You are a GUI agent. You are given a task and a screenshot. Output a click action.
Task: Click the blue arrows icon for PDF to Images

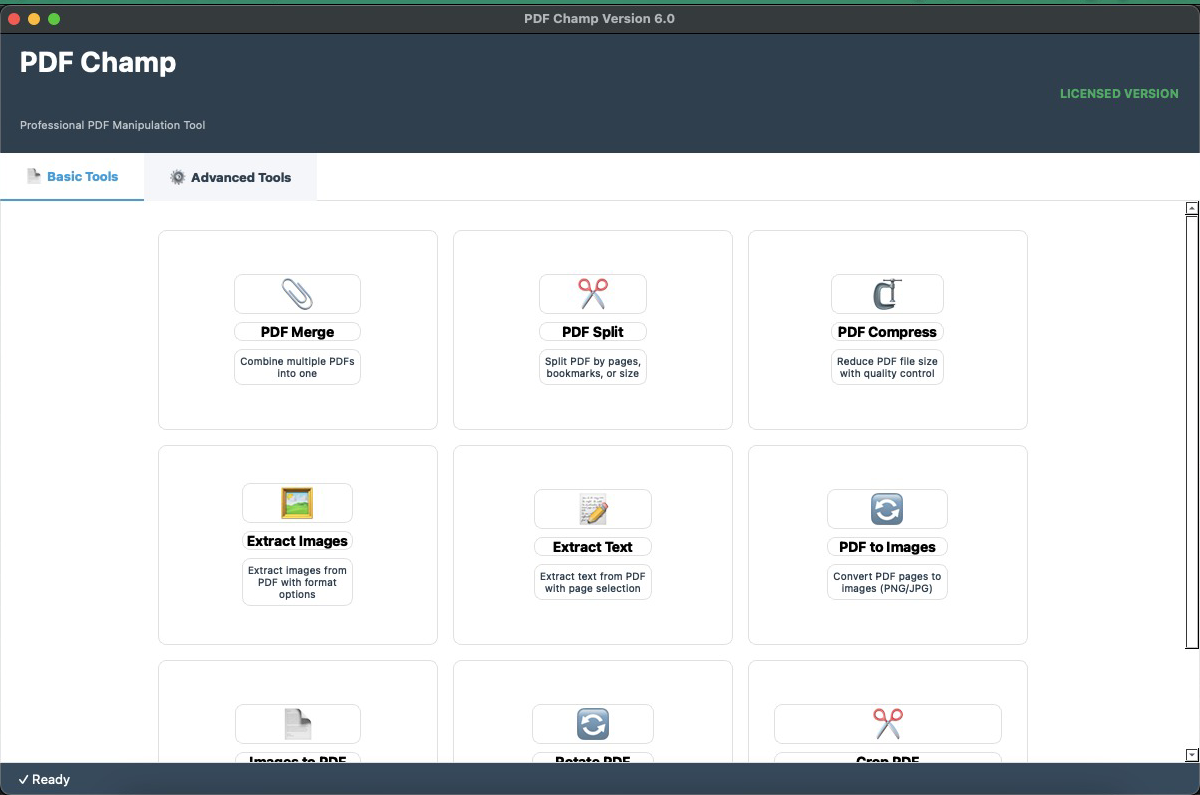tap(887, 508)
